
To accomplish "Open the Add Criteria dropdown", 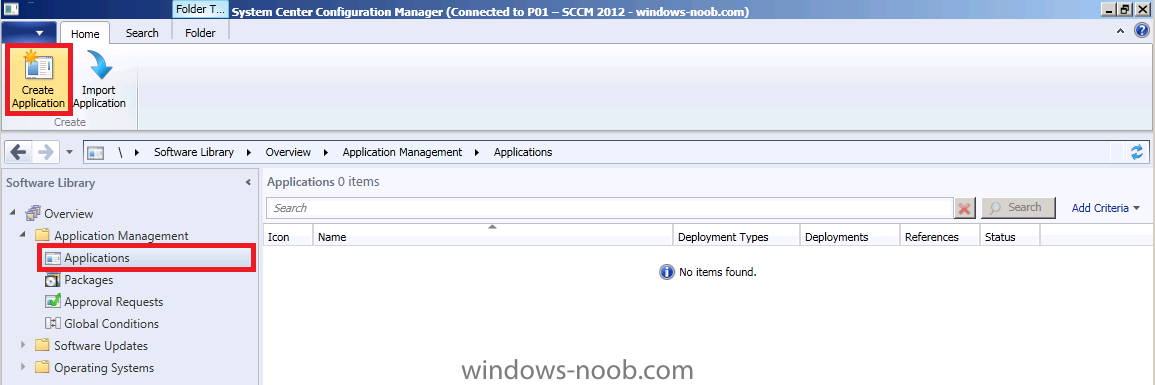I will tap(1106, 208).
